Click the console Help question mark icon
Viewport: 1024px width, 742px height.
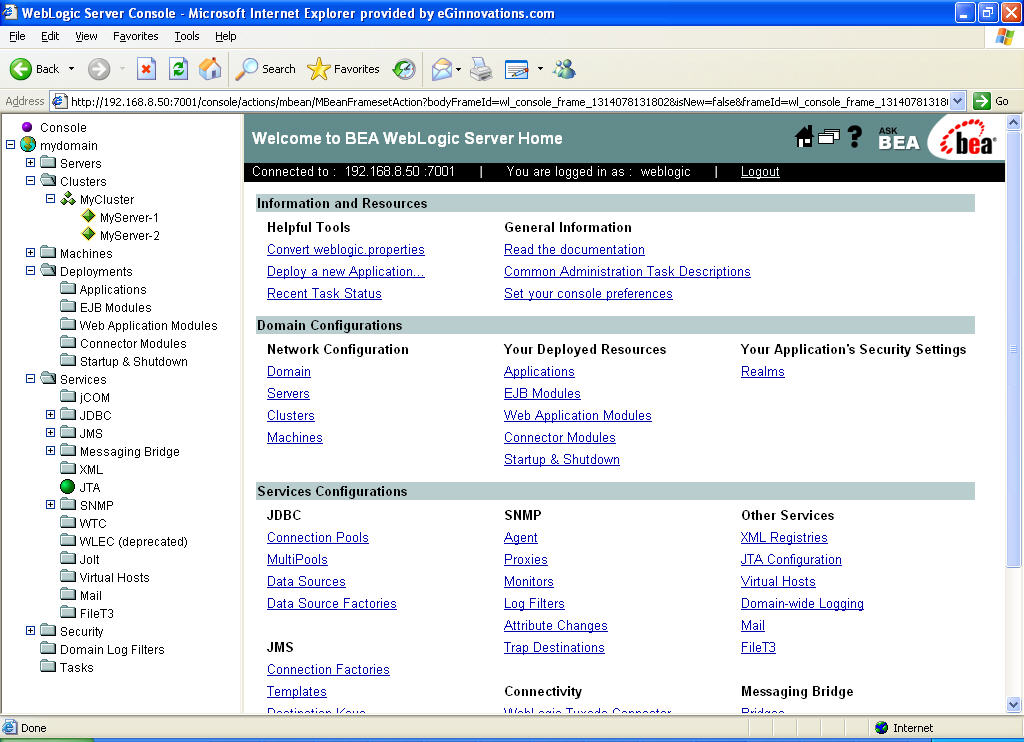coord(854,137)
